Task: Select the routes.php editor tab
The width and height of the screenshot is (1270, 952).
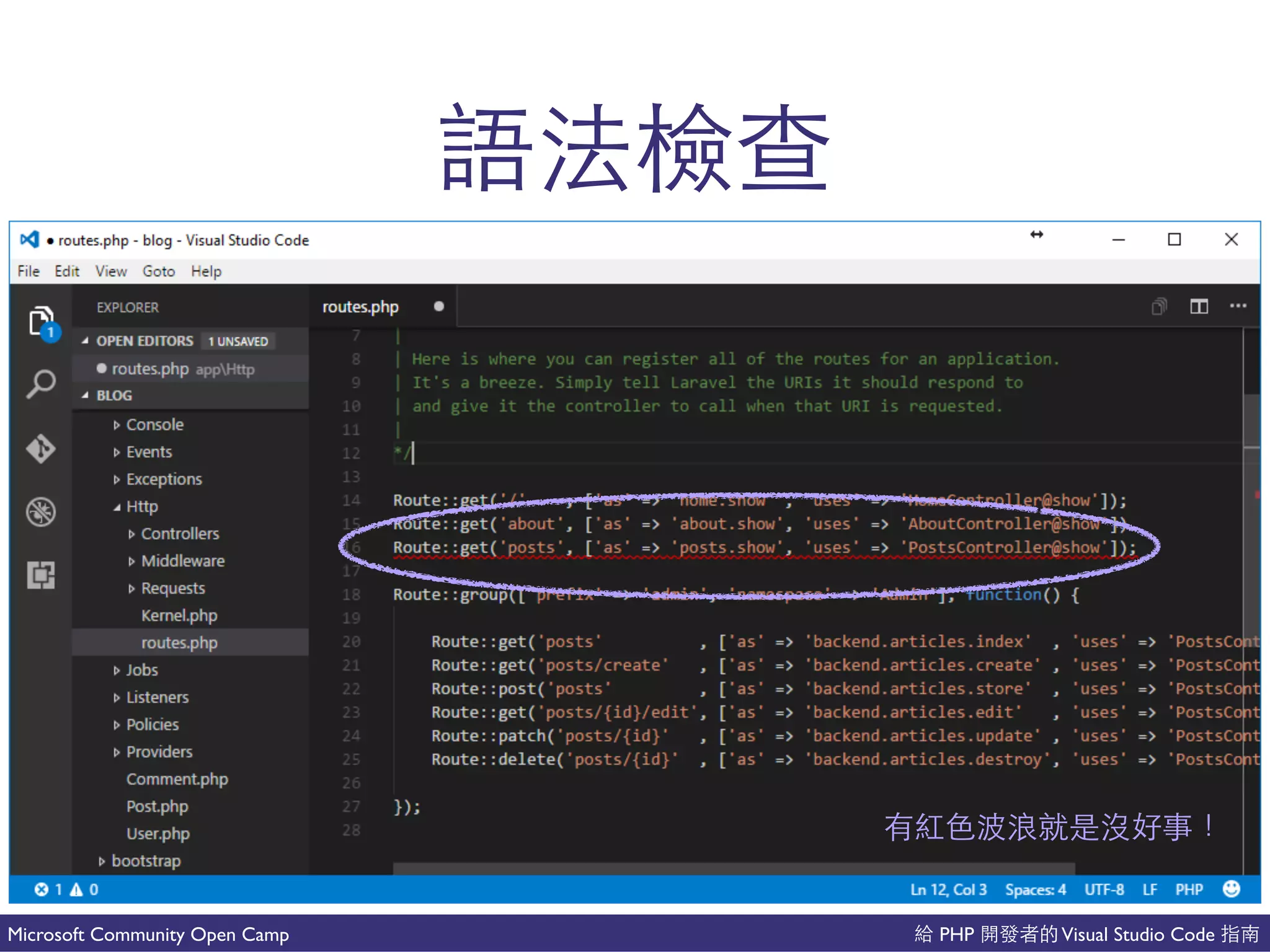Action: point(383,306)
